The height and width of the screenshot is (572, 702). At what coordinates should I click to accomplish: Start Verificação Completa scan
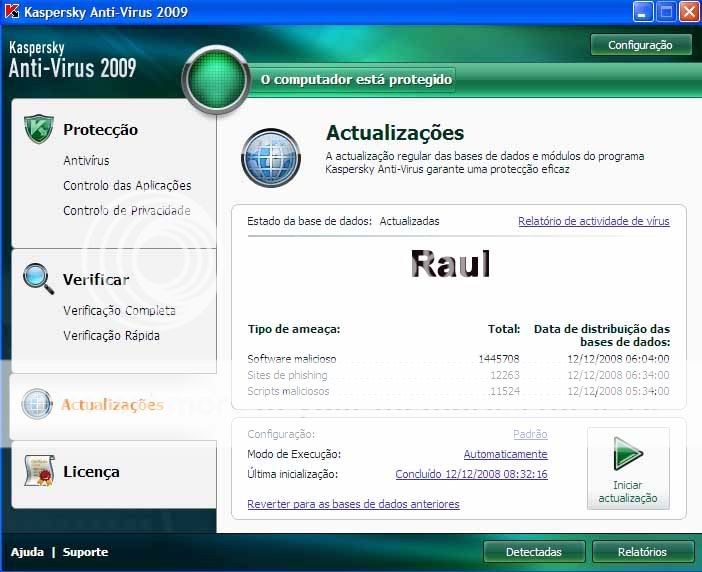[119, 310]
